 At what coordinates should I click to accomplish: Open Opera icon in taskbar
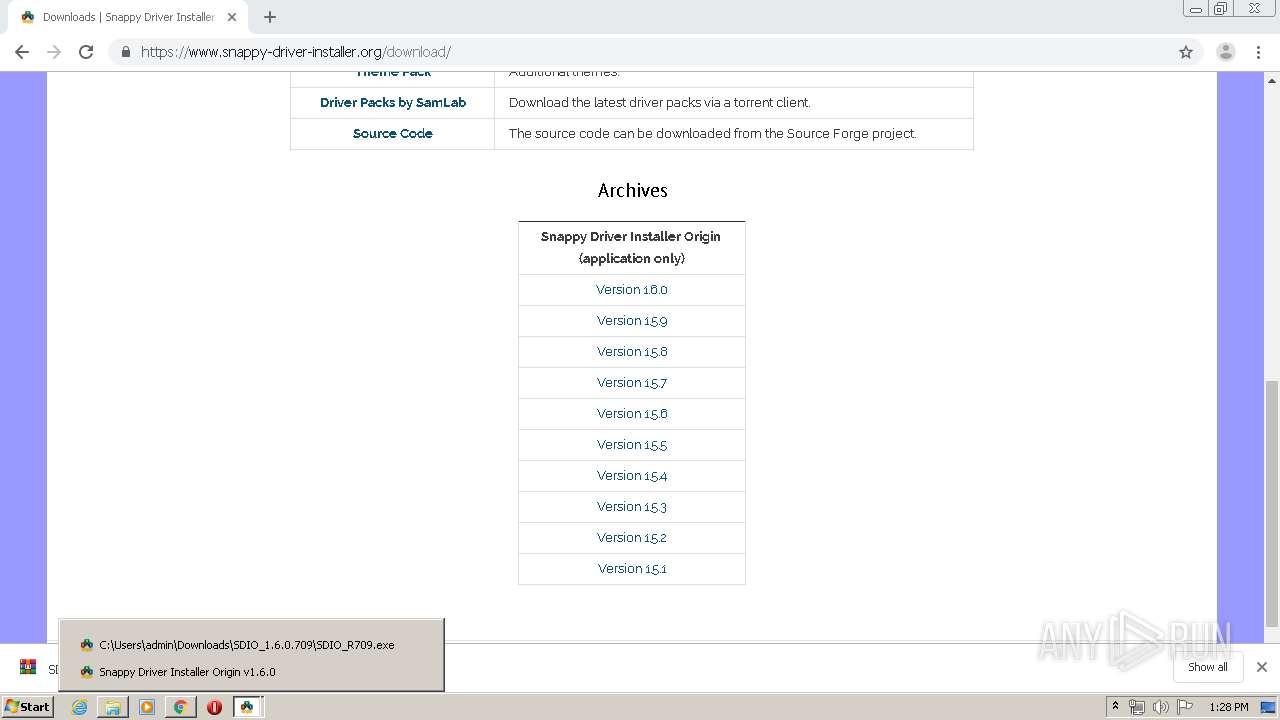click(x=214, y=707)
